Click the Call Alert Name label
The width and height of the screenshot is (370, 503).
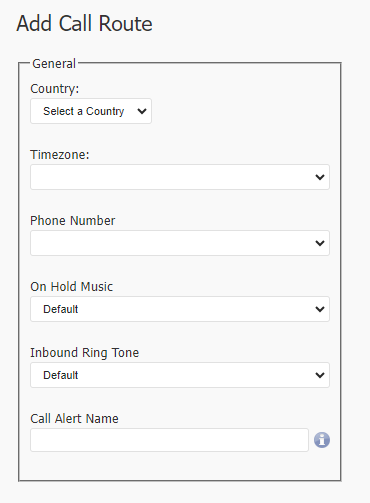coord(74,419)
